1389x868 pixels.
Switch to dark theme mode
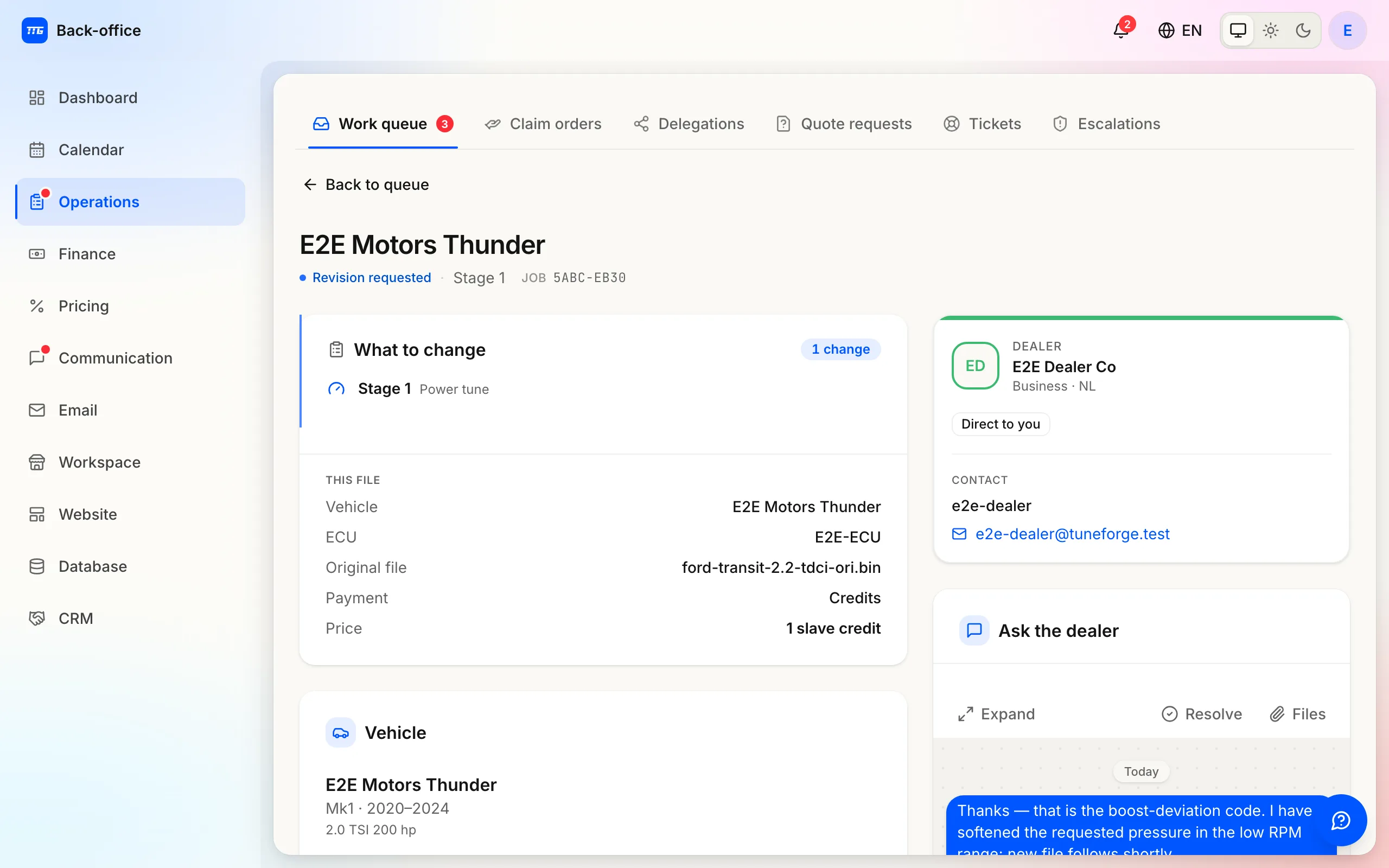point(1303,30)
